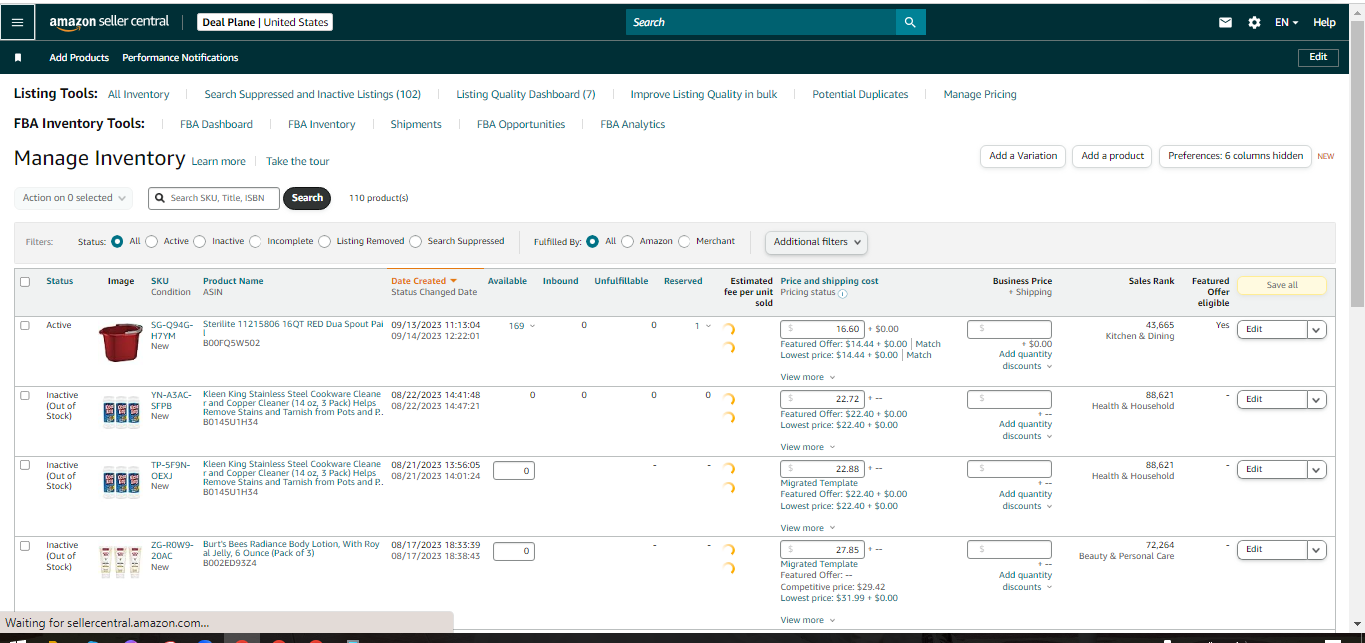The height and width of the screenshot is (643, 1365).
Task: Click the Add a product button
Action: [1112, 156]
